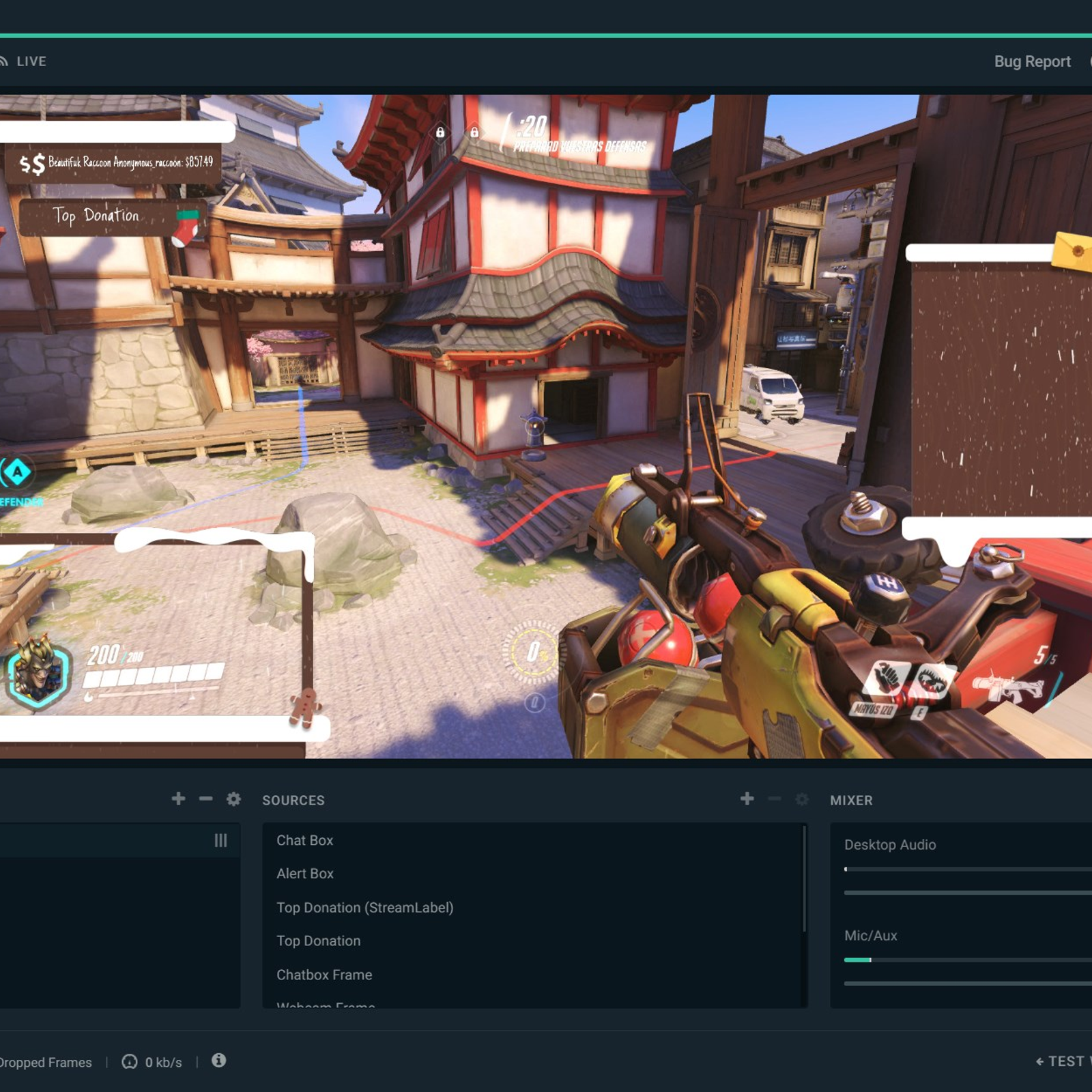Click the Top Donation overlay in the preview
Viewport: 1092px width, 1092px height.
[x=112, y=217]
